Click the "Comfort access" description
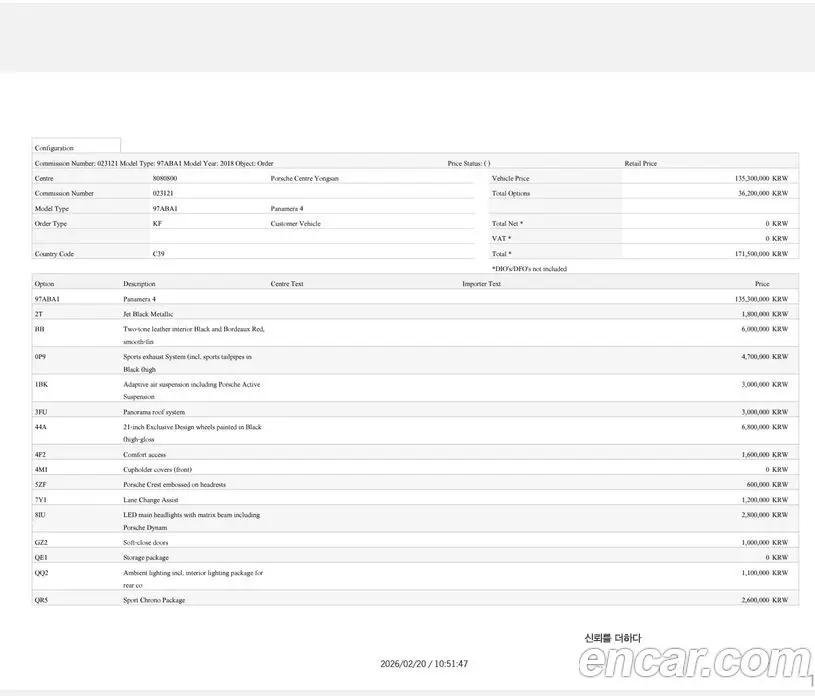 coord(144,454)
